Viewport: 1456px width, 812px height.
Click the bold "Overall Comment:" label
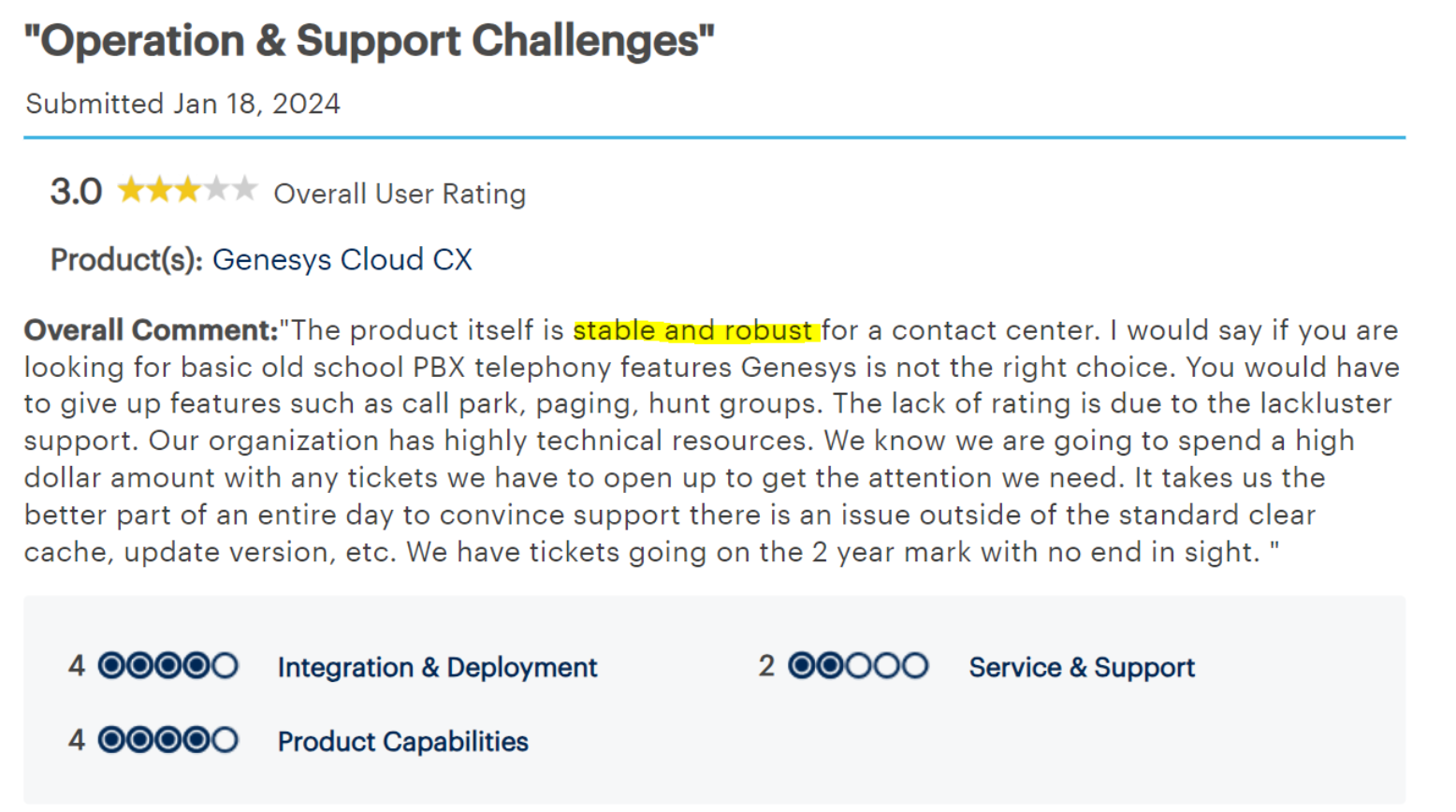[x=151, y=330]
